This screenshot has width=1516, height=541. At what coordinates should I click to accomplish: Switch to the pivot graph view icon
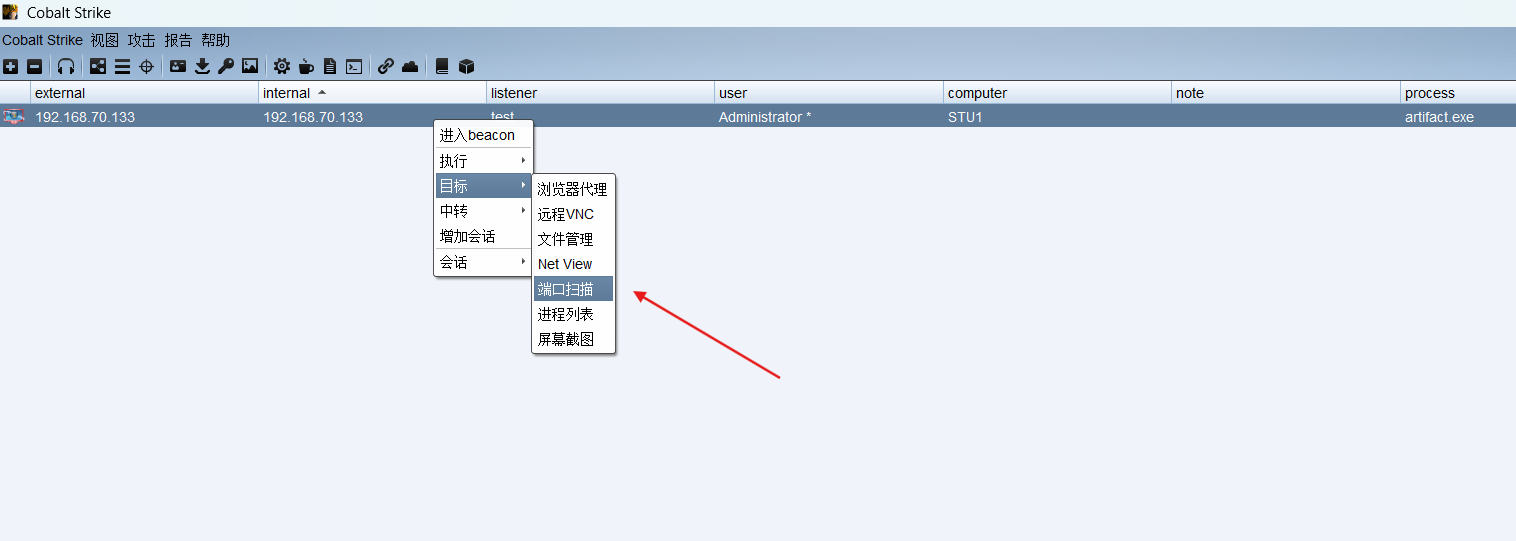[x=98, y=67]
